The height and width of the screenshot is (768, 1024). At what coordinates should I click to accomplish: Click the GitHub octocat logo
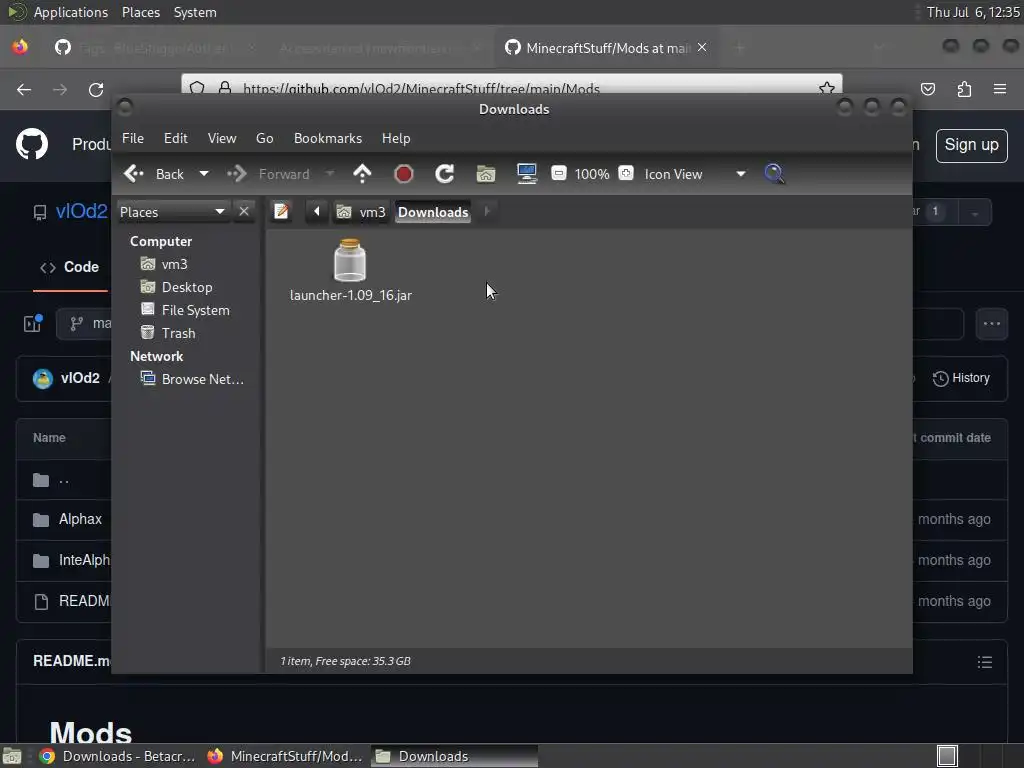(x=32, y=144)
